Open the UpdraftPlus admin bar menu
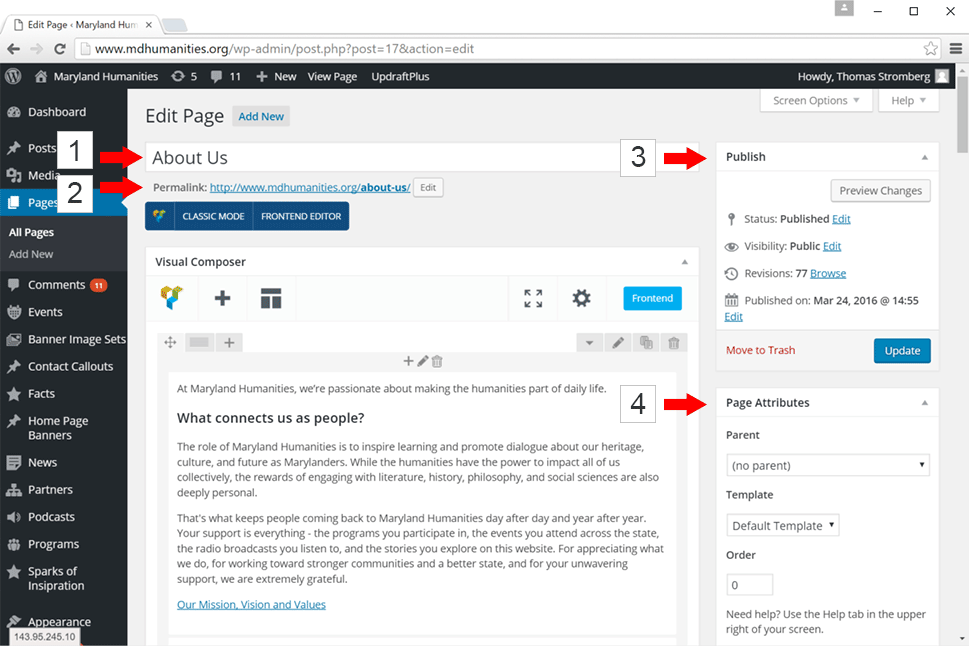The image size is (969, 646). tap(400, 76)
